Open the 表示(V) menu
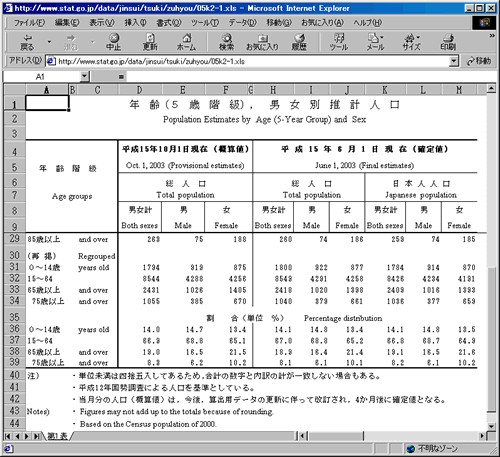Image resolution: width=500 pixels, height=457 pixels. [x=102, y=23]
